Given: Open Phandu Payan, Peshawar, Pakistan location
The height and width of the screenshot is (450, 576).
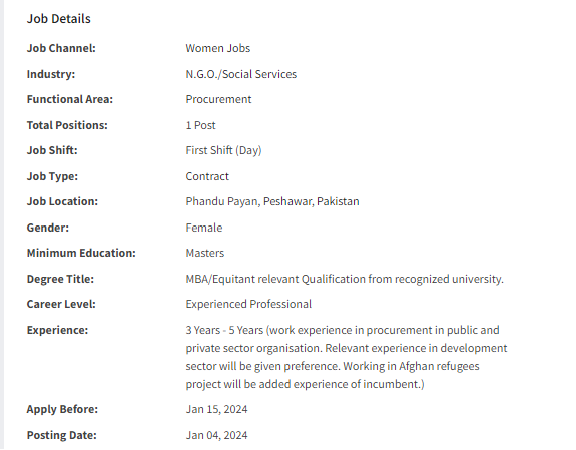Looking at the screenshot, I should pos(272,201).
